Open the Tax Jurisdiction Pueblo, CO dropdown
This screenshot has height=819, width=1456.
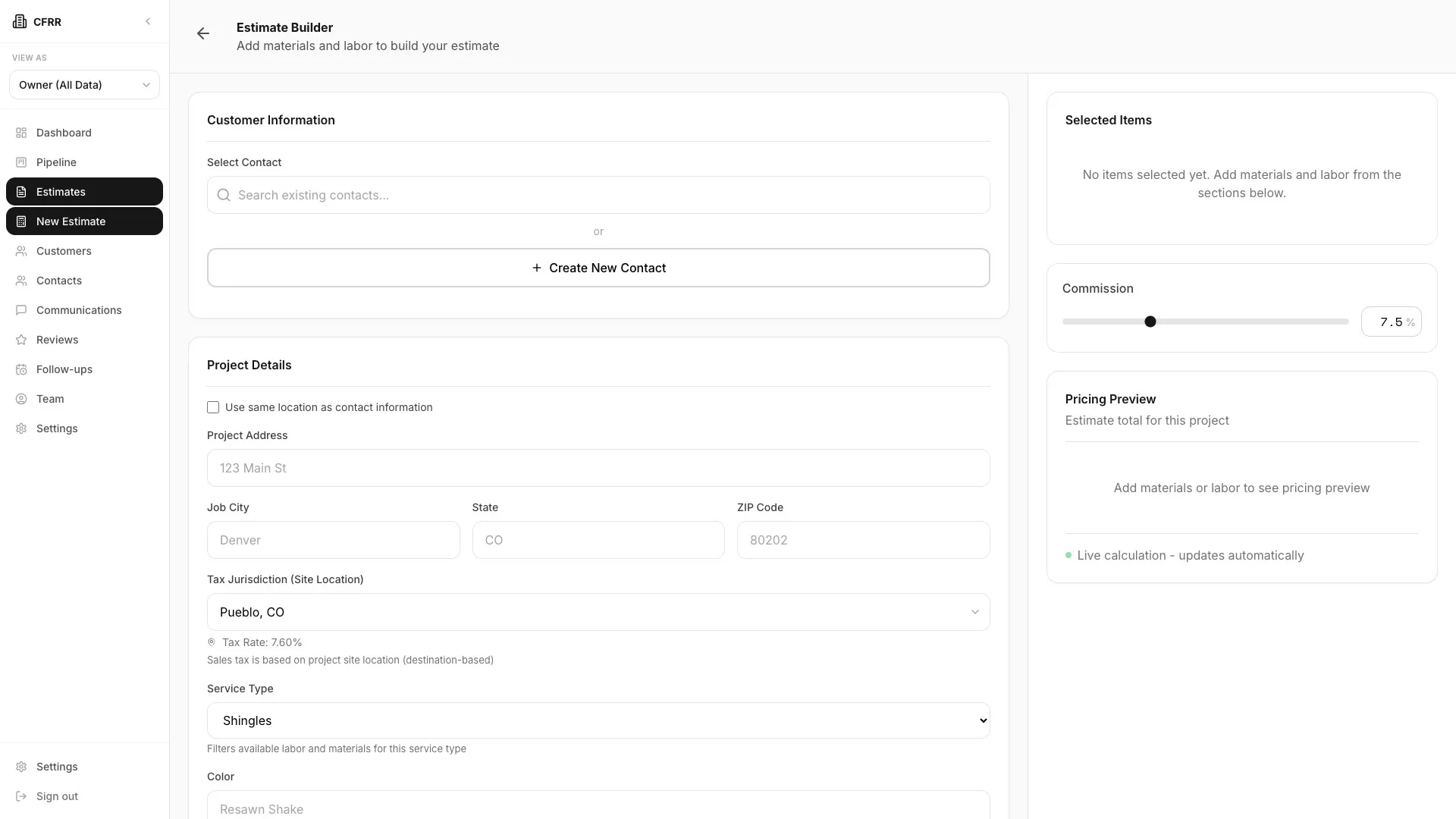(598, 612)
